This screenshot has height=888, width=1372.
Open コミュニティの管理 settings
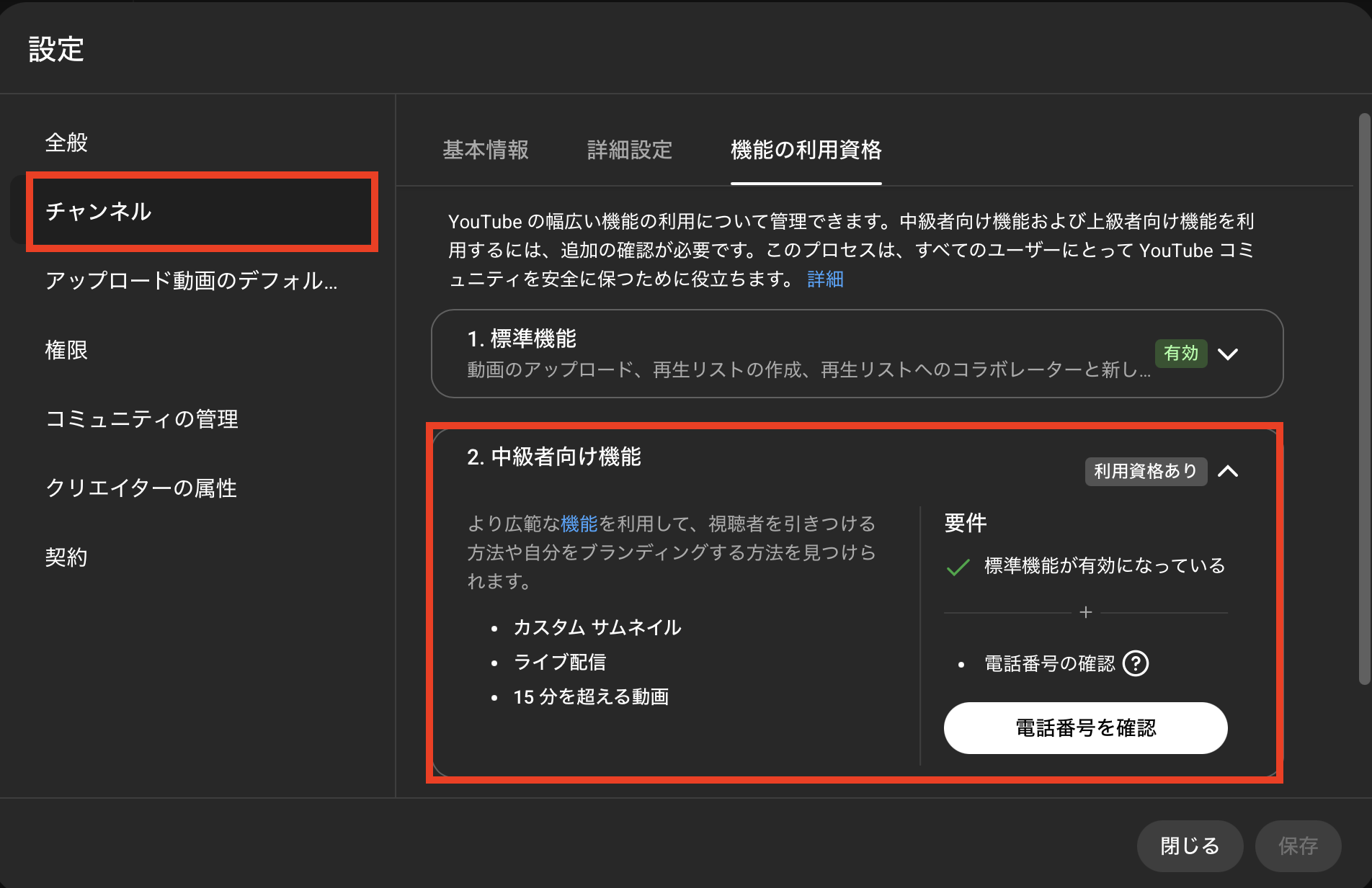tap(142, 419)
